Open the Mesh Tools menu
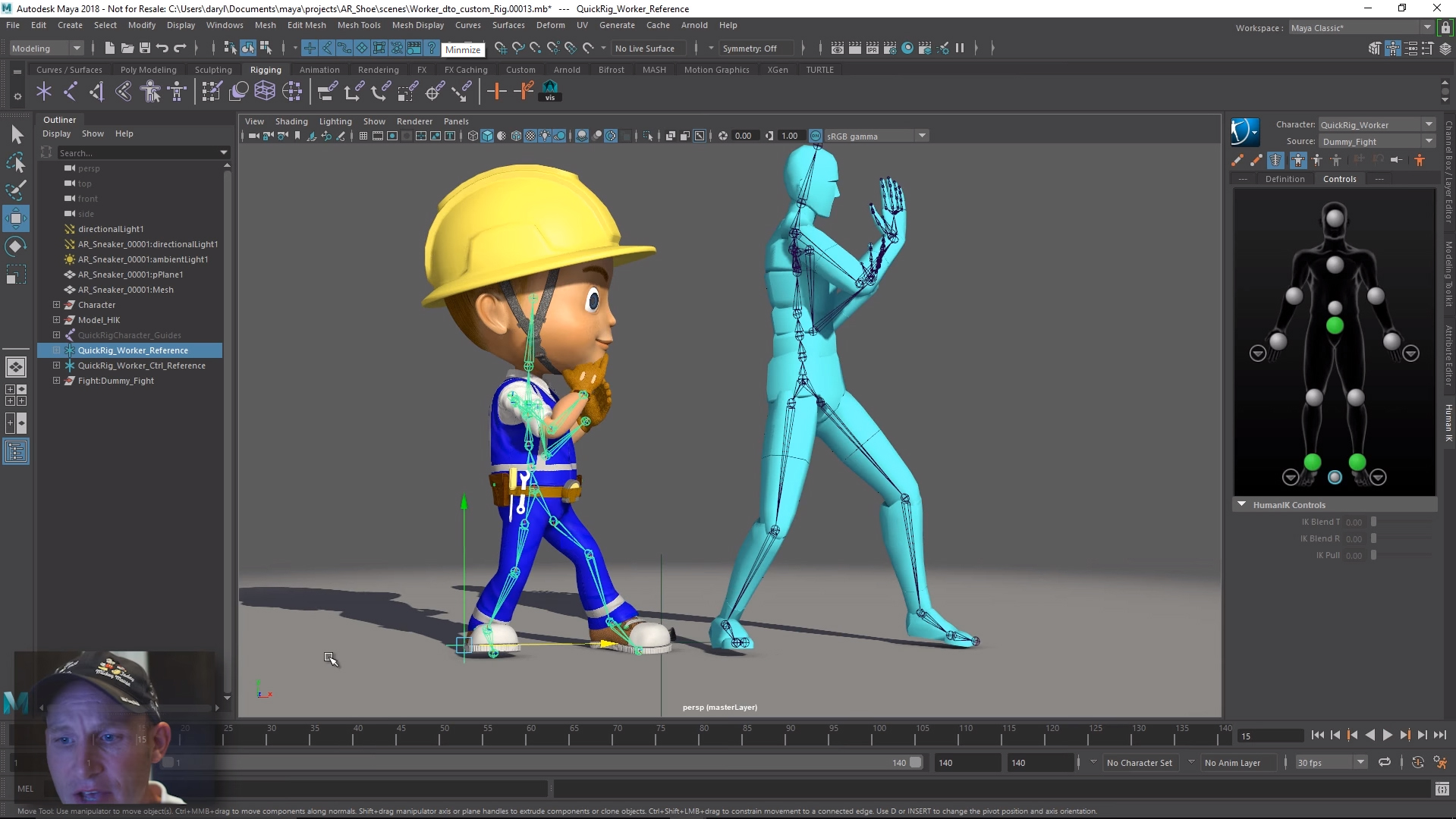 tap(359, 25)
